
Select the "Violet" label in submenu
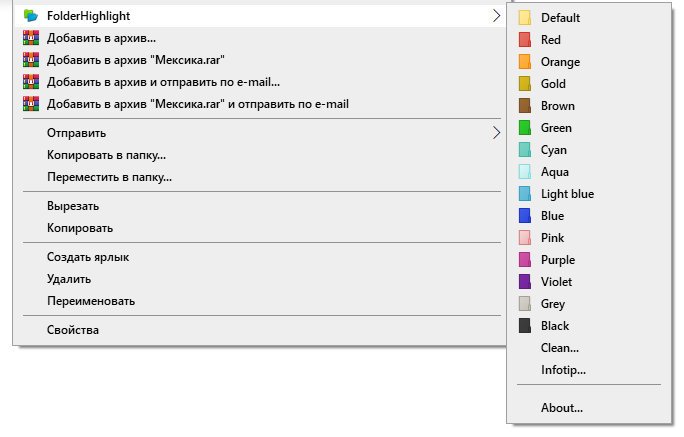(x=556, y=282)
